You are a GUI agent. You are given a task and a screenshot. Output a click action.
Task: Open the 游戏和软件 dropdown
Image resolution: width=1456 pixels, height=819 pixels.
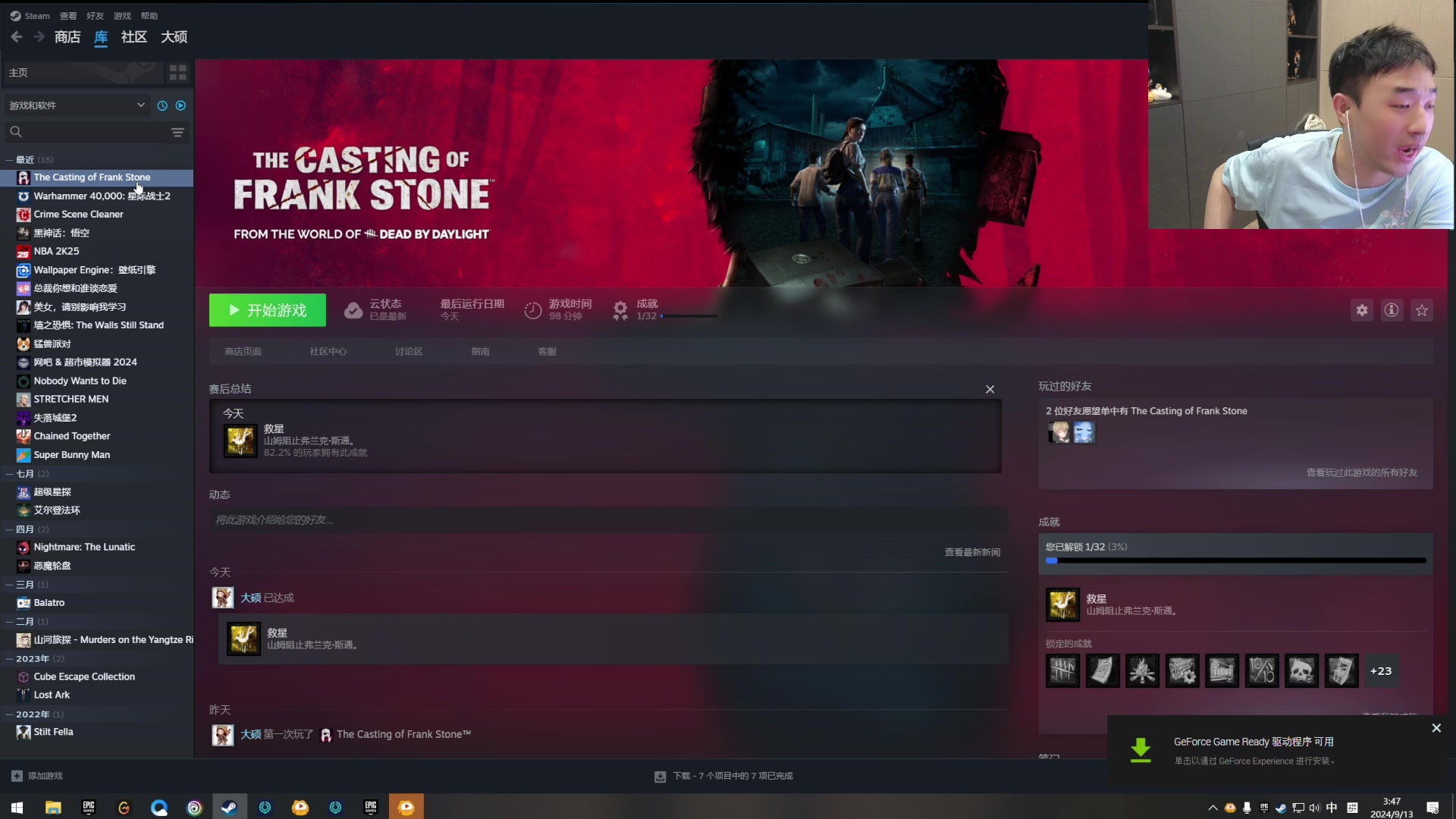[77, 105]
